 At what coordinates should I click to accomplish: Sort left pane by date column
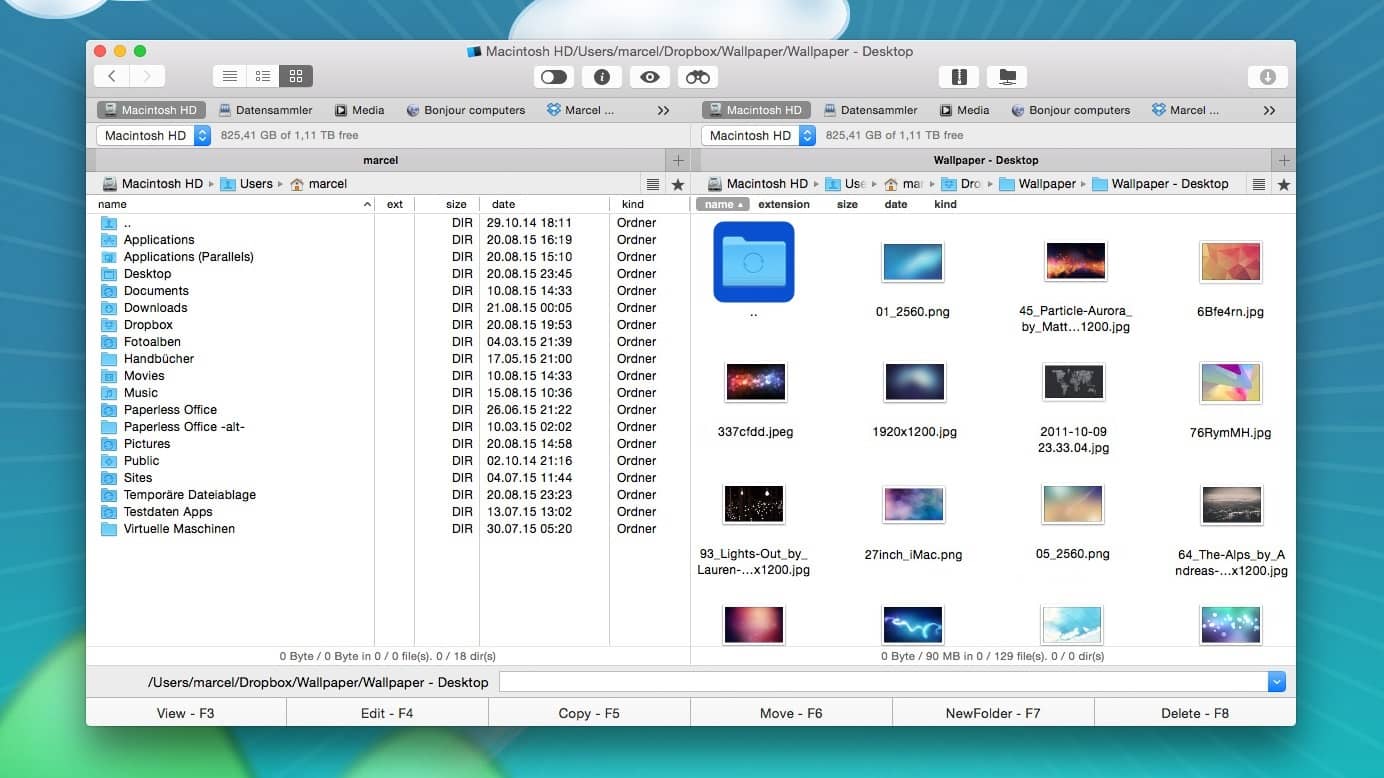coord(546,204)
